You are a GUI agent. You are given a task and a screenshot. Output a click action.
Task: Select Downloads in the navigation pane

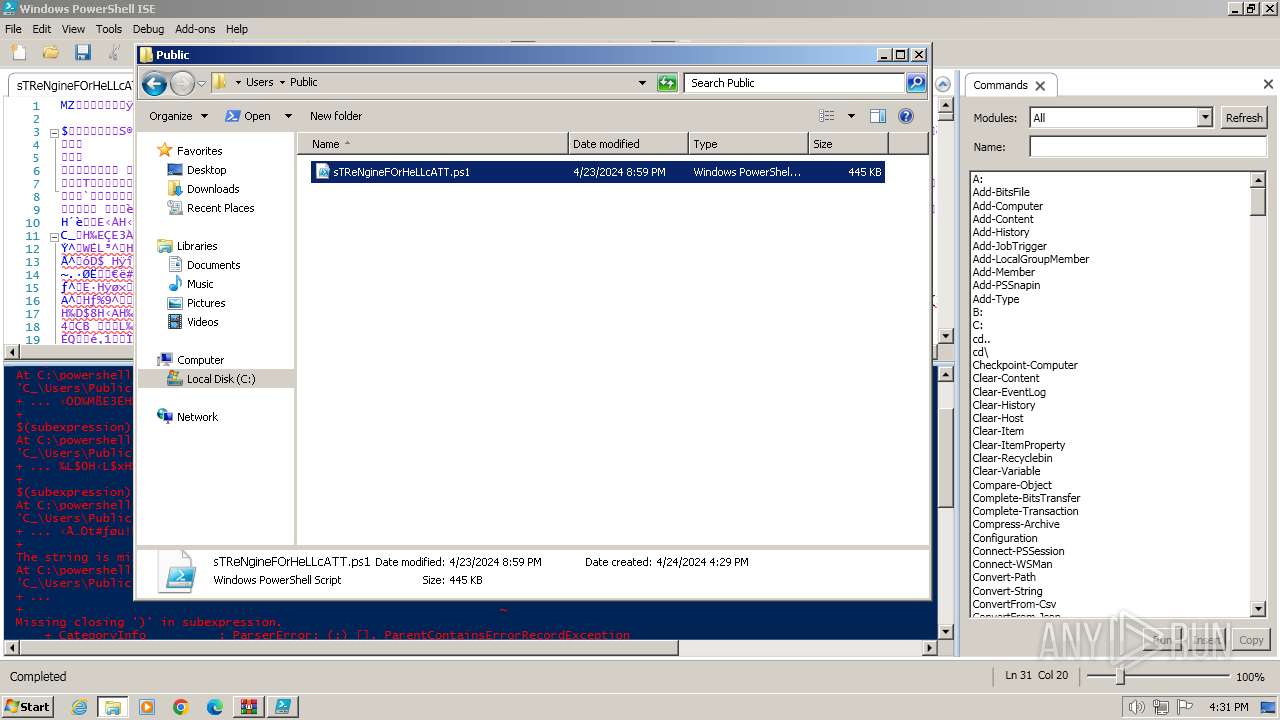(x=203, y=189)
